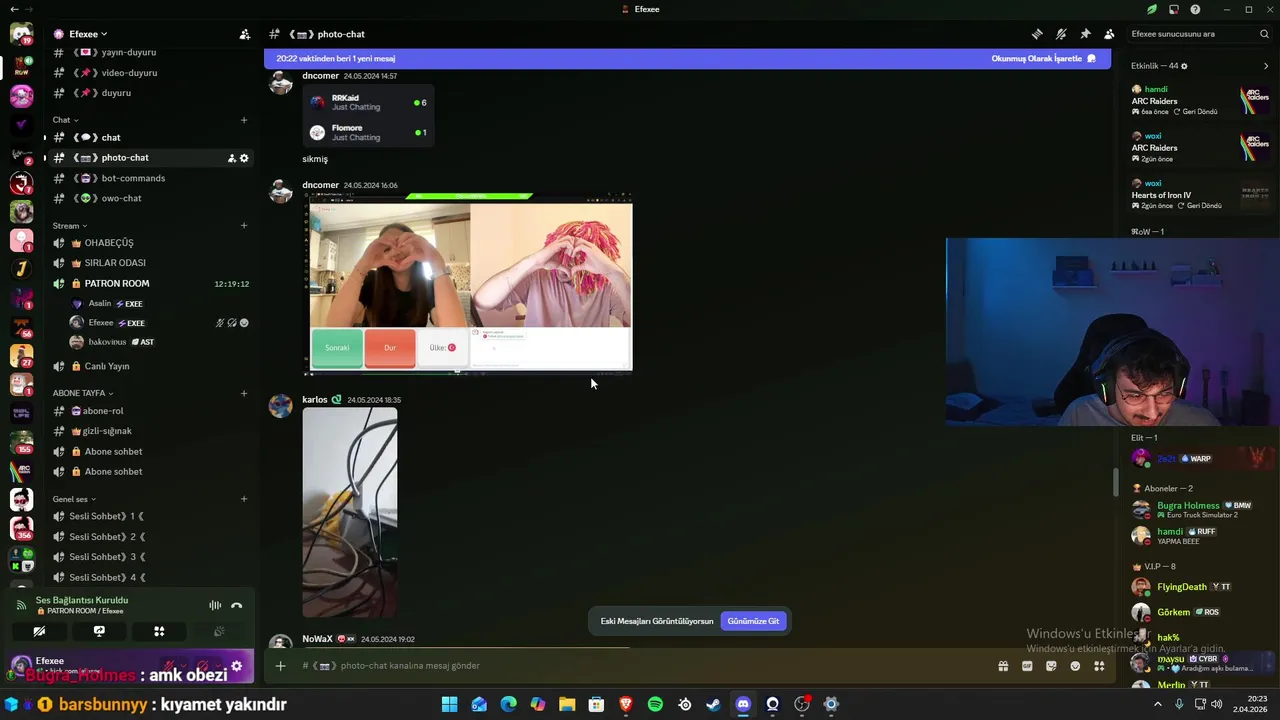Open the gift icon in message bar
1280x720 pixels.
(1003, 666)
